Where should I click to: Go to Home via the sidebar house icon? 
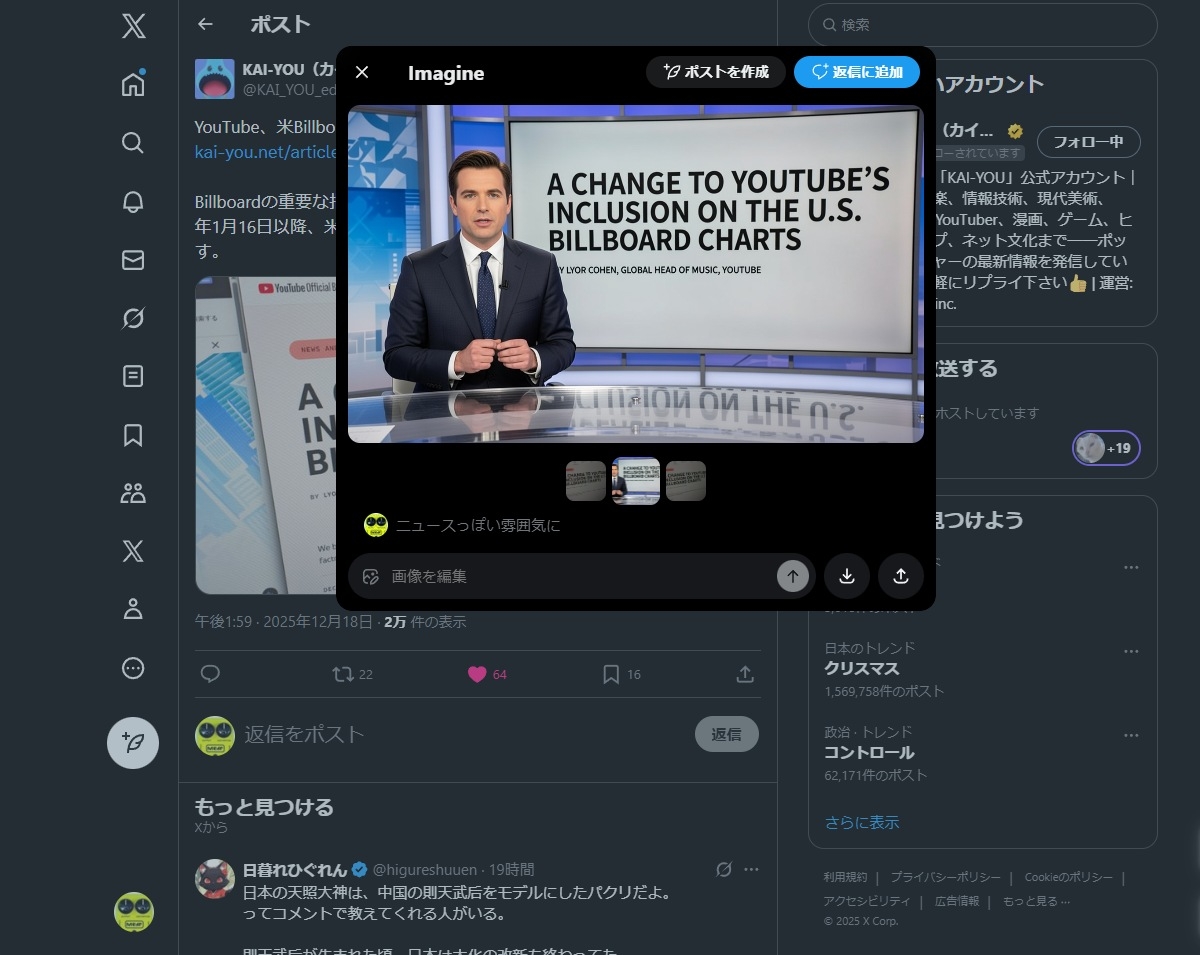[132, 85]
